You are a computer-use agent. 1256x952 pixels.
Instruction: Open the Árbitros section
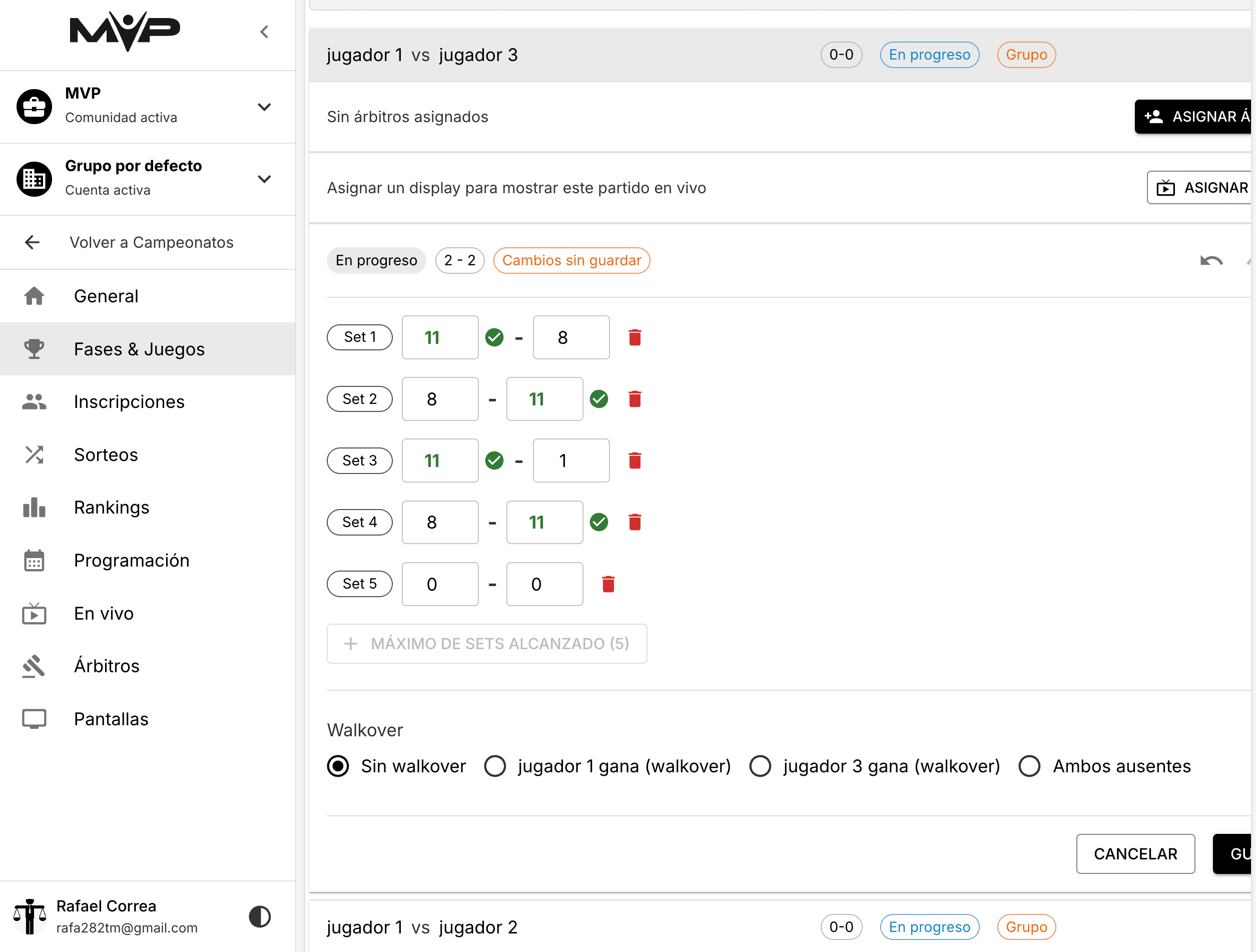(x=107, y=666)
